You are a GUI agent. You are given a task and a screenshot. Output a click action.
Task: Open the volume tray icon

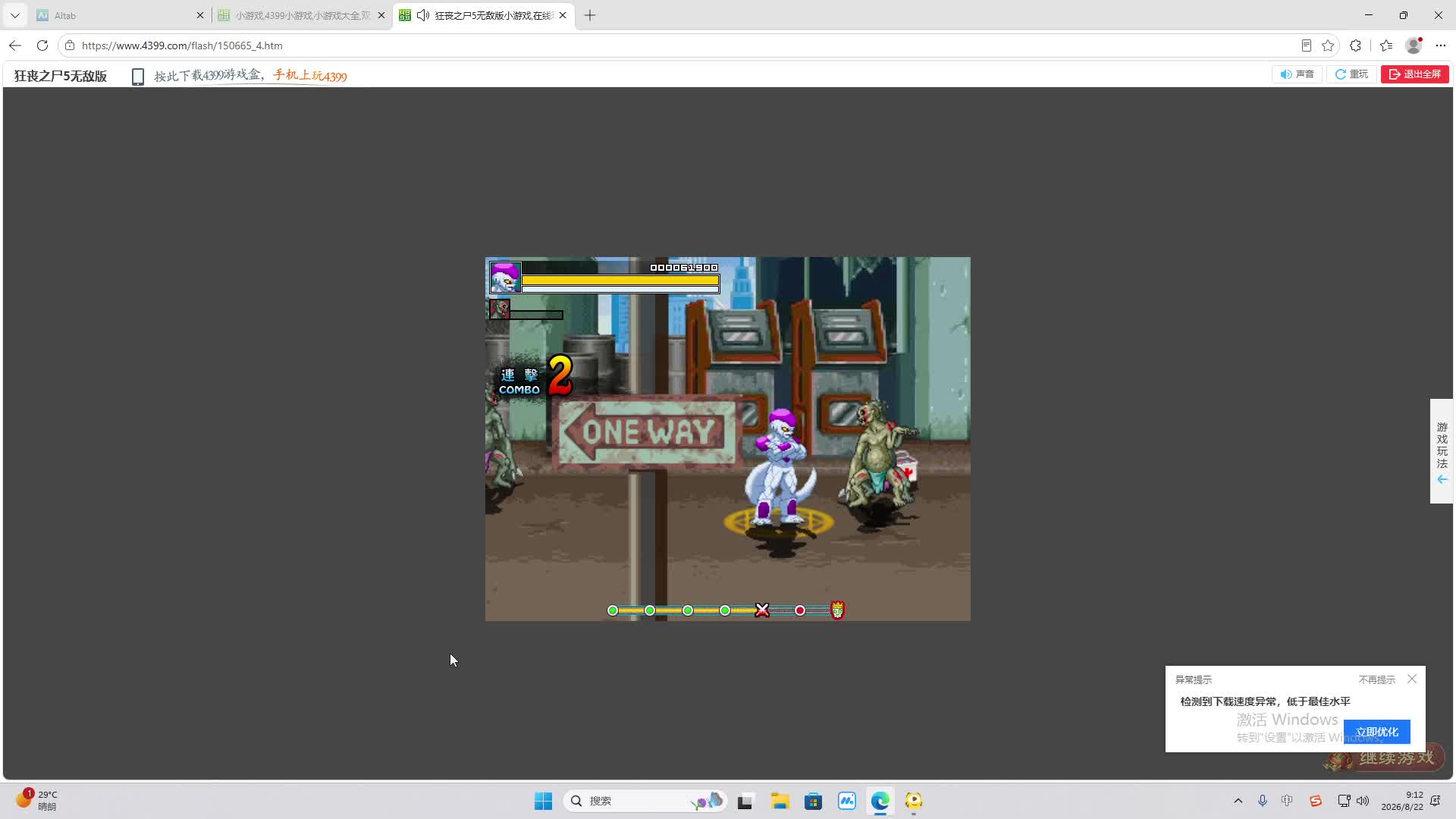(x=1363, y=801)
